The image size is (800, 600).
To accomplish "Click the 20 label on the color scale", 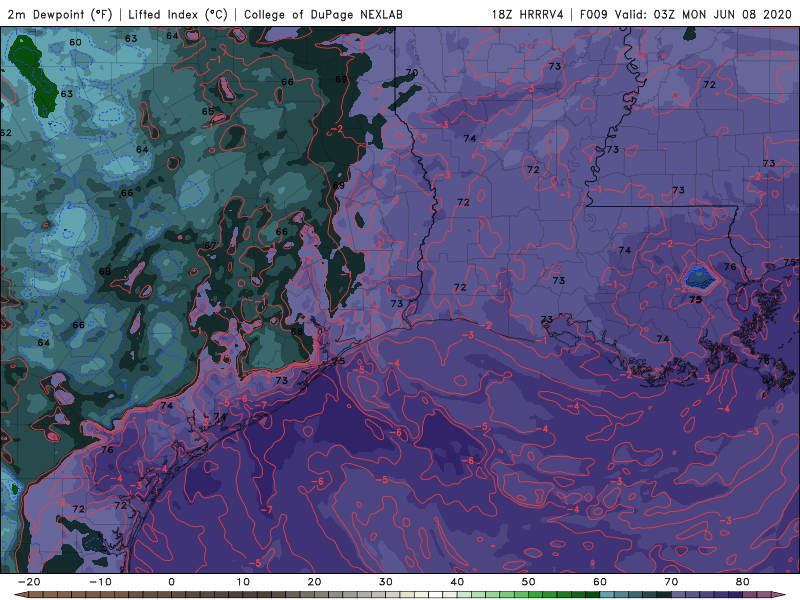I will [314, 582].
